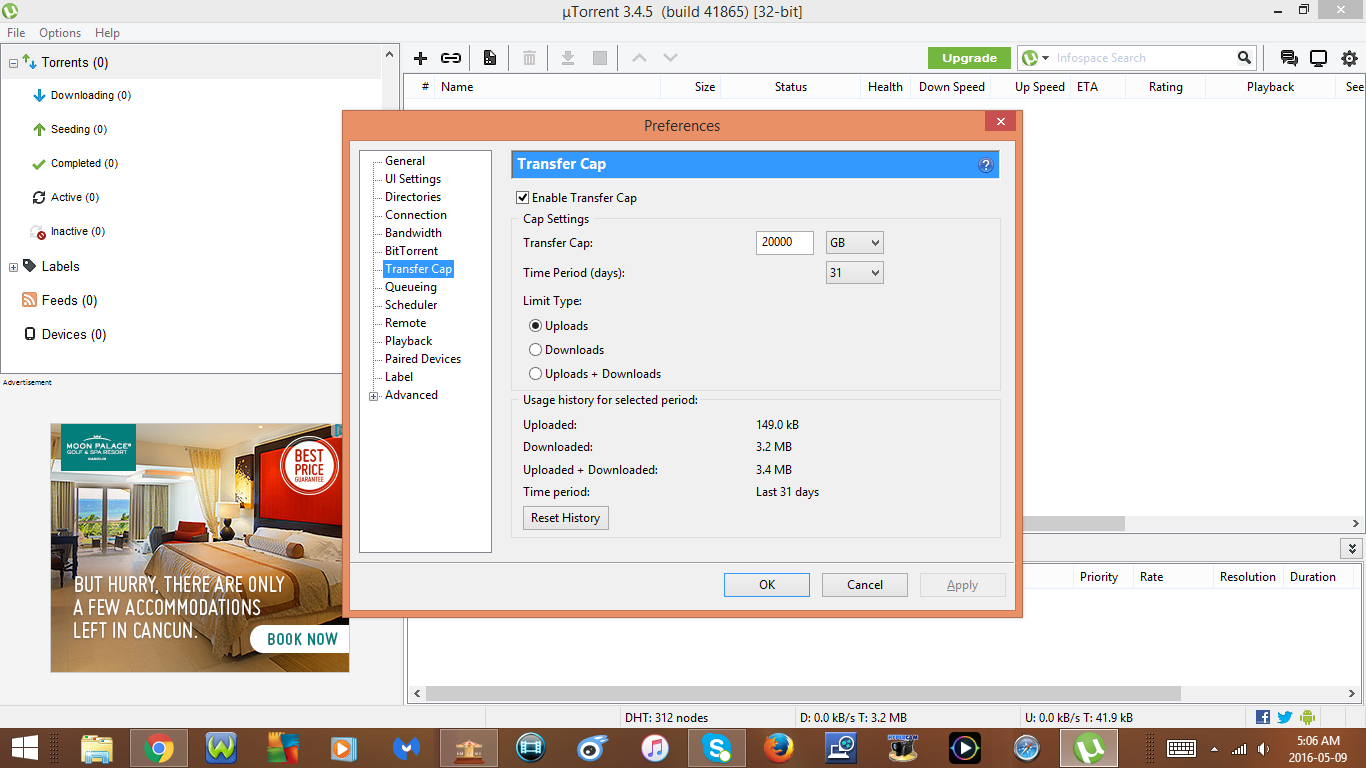Collapse the Torrents tree node
The image size is (1366, 768).
[x=13, y=63]
